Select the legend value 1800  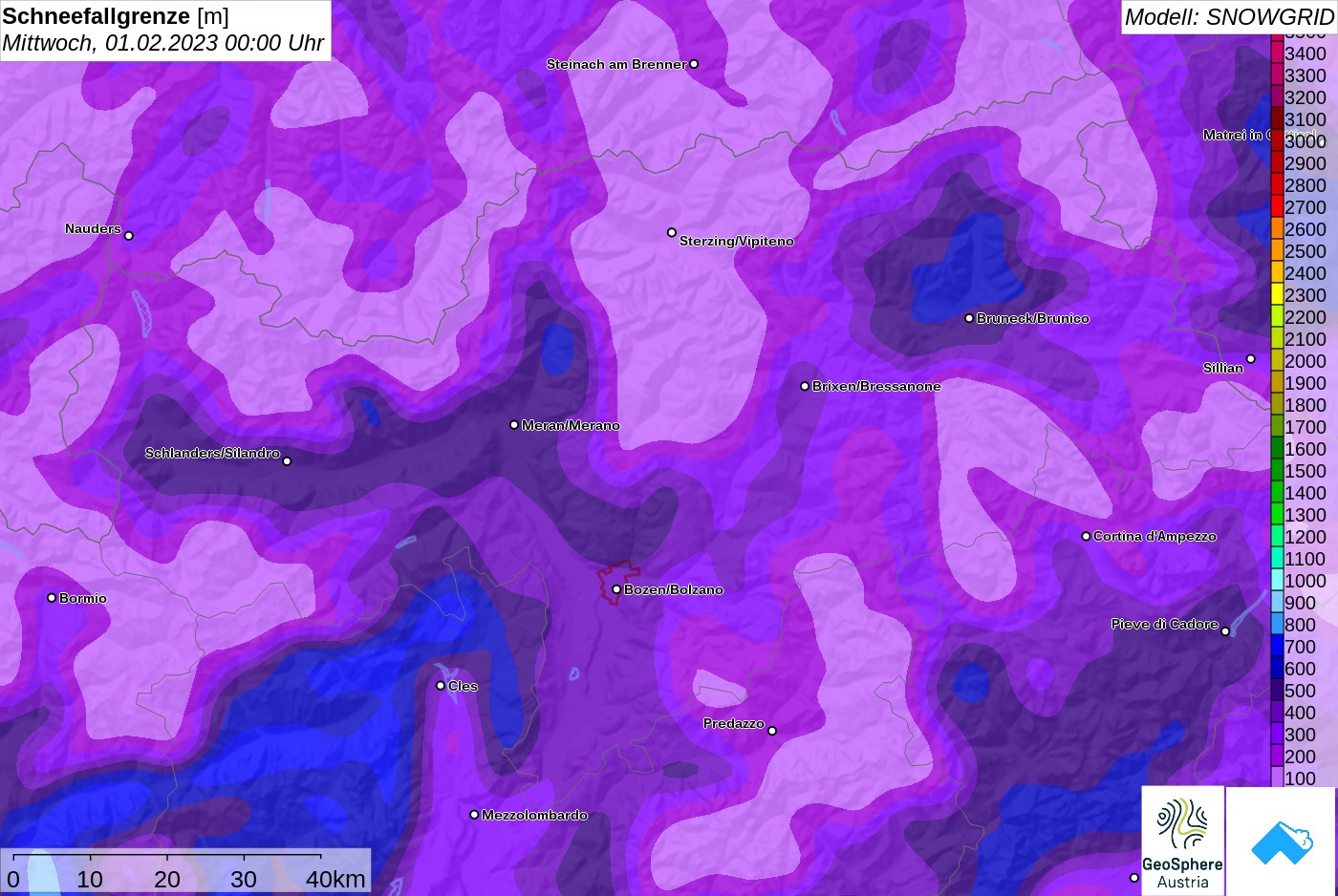(x=1306, y=405)
